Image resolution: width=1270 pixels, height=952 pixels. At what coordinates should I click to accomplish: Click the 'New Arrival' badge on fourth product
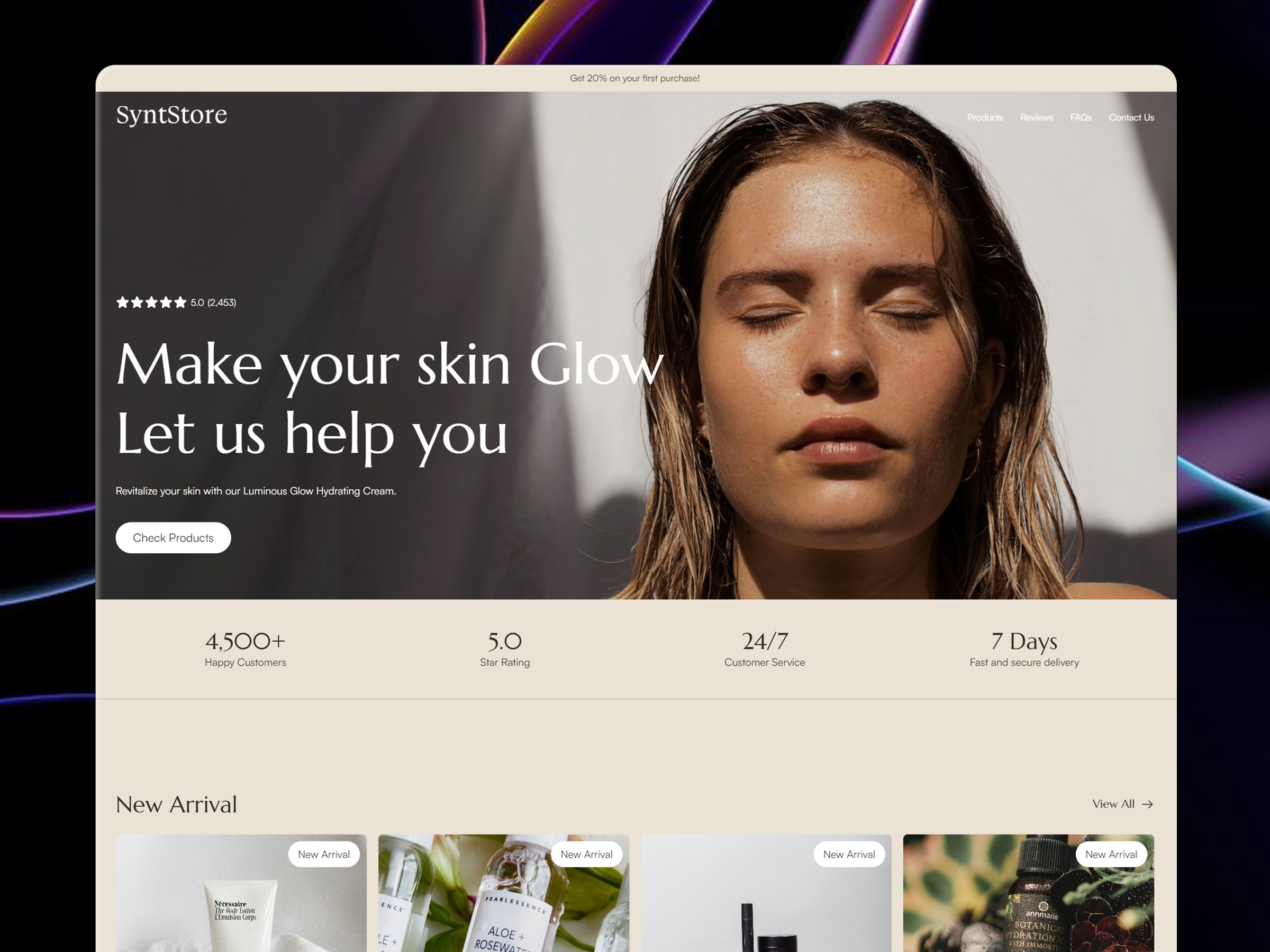pyautogui.click(x=1108, y=855)
